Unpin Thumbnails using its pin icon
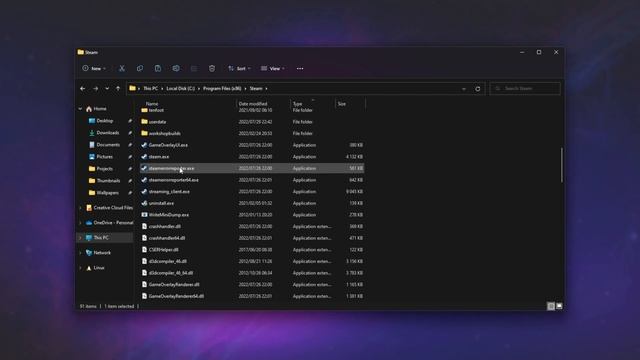Screen dimensions: 640x360 (x=130, y=181)
